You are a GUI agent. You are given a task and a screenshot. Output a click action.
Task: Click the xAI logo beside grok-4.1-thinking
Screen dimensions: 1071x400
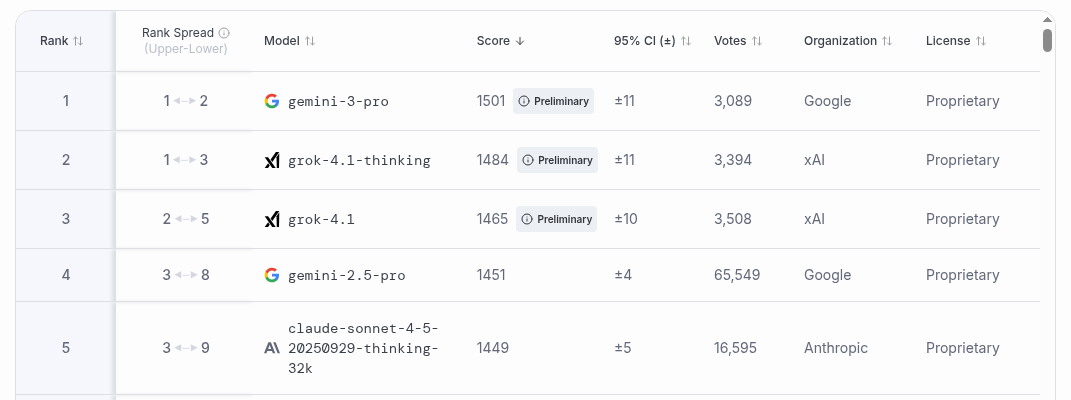271,160
